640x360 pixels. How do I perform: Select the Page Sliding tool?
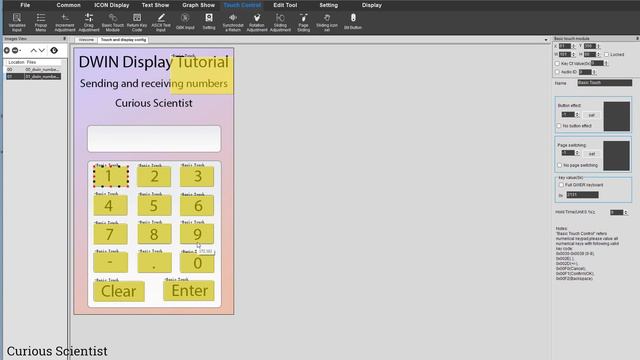(304, 22)
